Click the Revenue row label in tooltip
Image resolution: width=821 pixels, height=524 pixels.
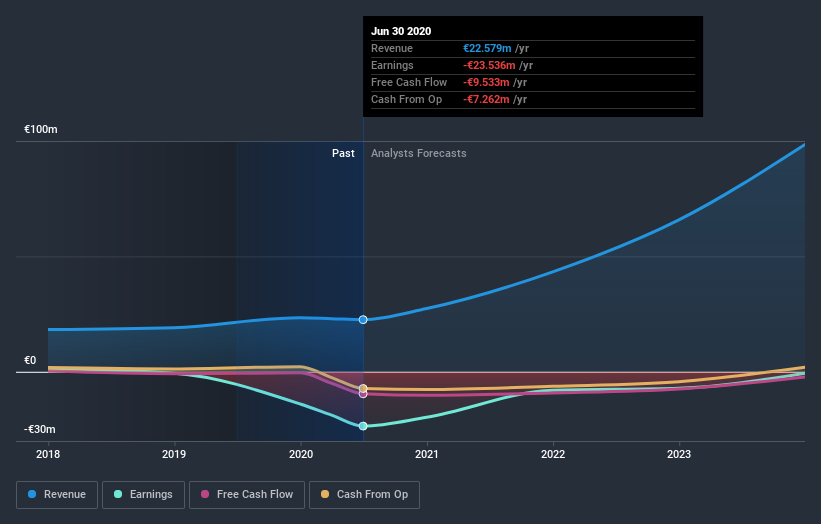tap(392, 48)
